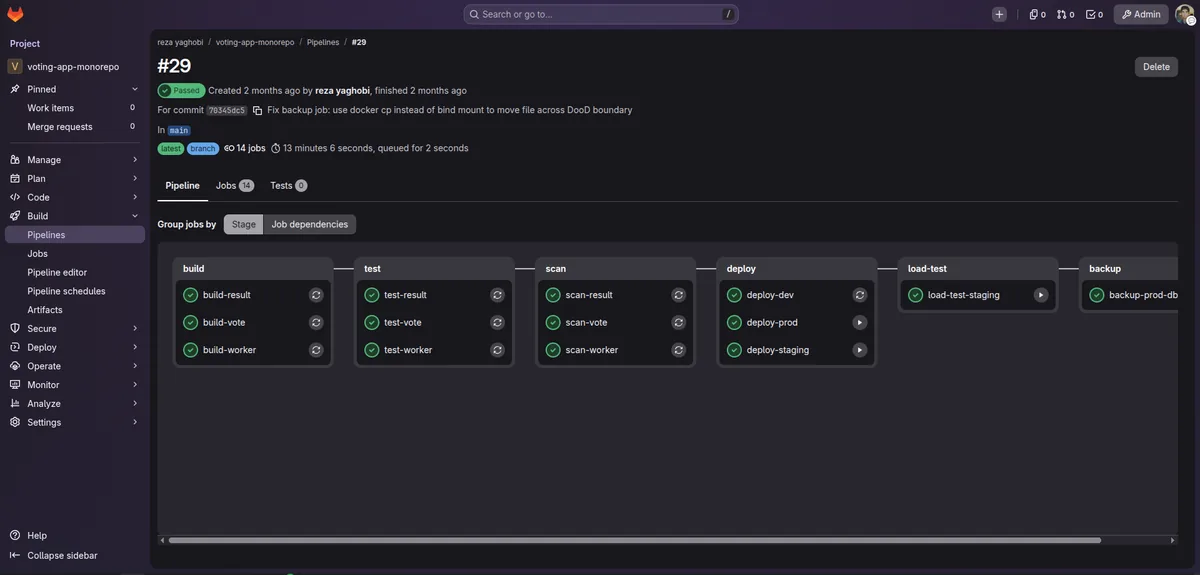This screenshot has width=1200, height=575.
Task: Open Pipelines breadcrumb link
Action: (323, 42)
